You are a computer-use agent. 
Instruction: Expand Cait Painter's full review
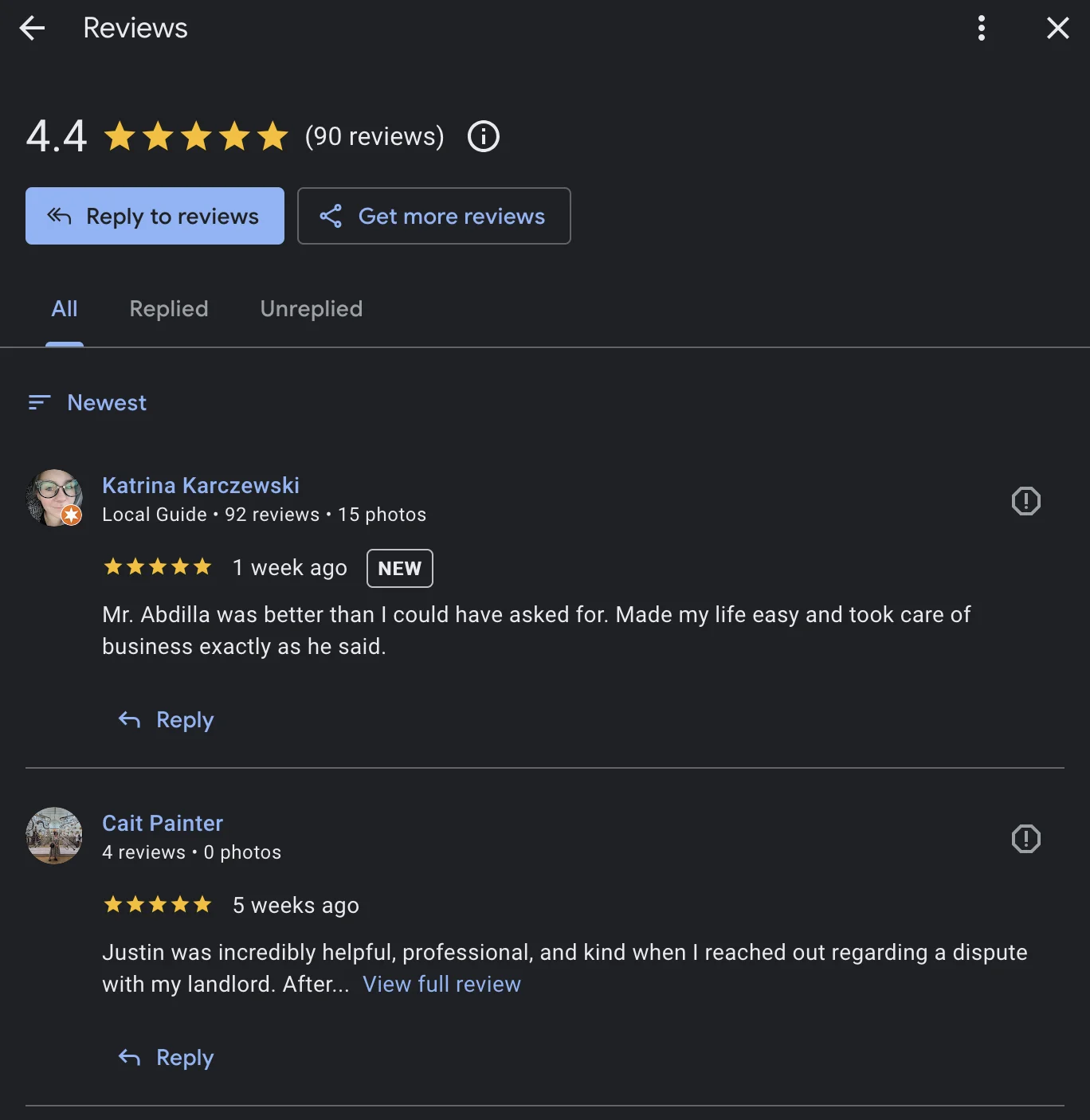[441, 984]
